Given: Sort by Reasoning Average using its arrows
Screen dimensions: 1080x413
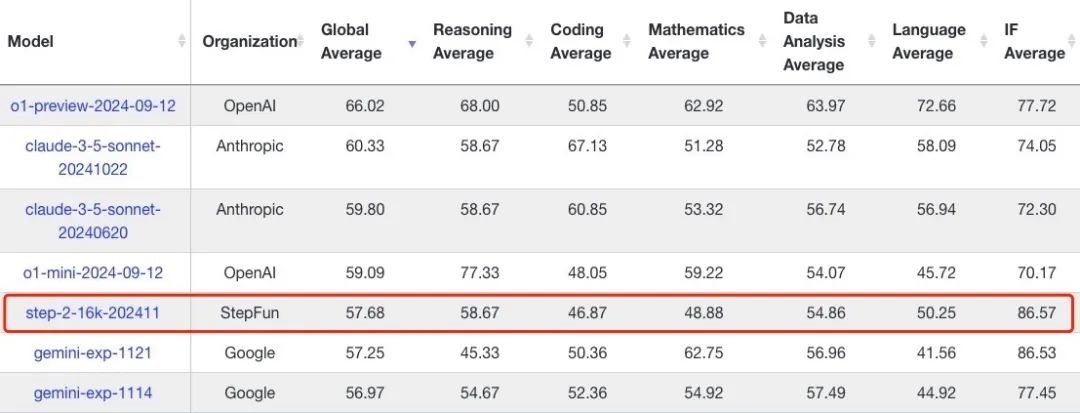Looking at the screenshot, I should tap(529, 41).
